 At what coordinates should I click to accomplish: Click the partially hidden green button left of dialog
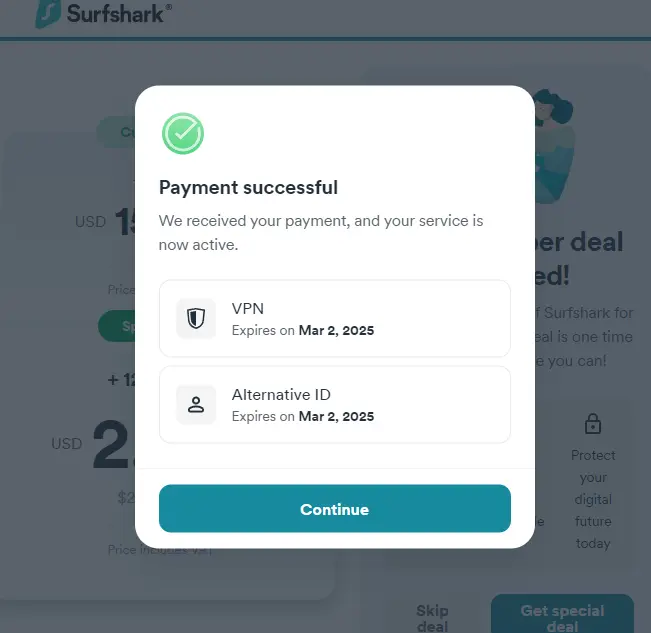click(x=117, y=326)
